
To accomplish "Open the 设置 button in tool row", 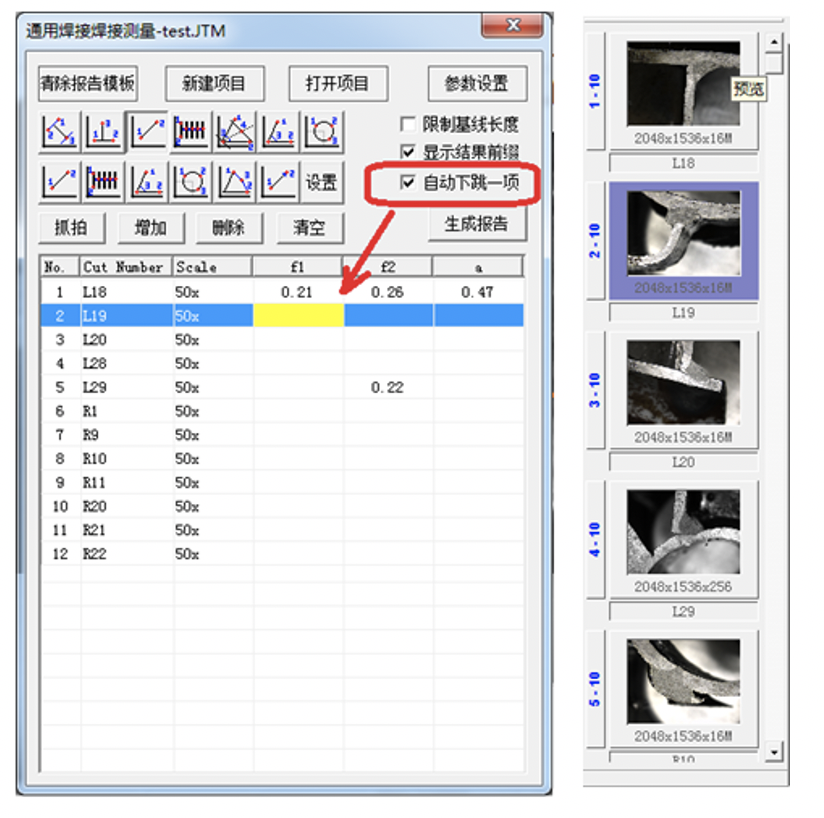I will point(322,182).
